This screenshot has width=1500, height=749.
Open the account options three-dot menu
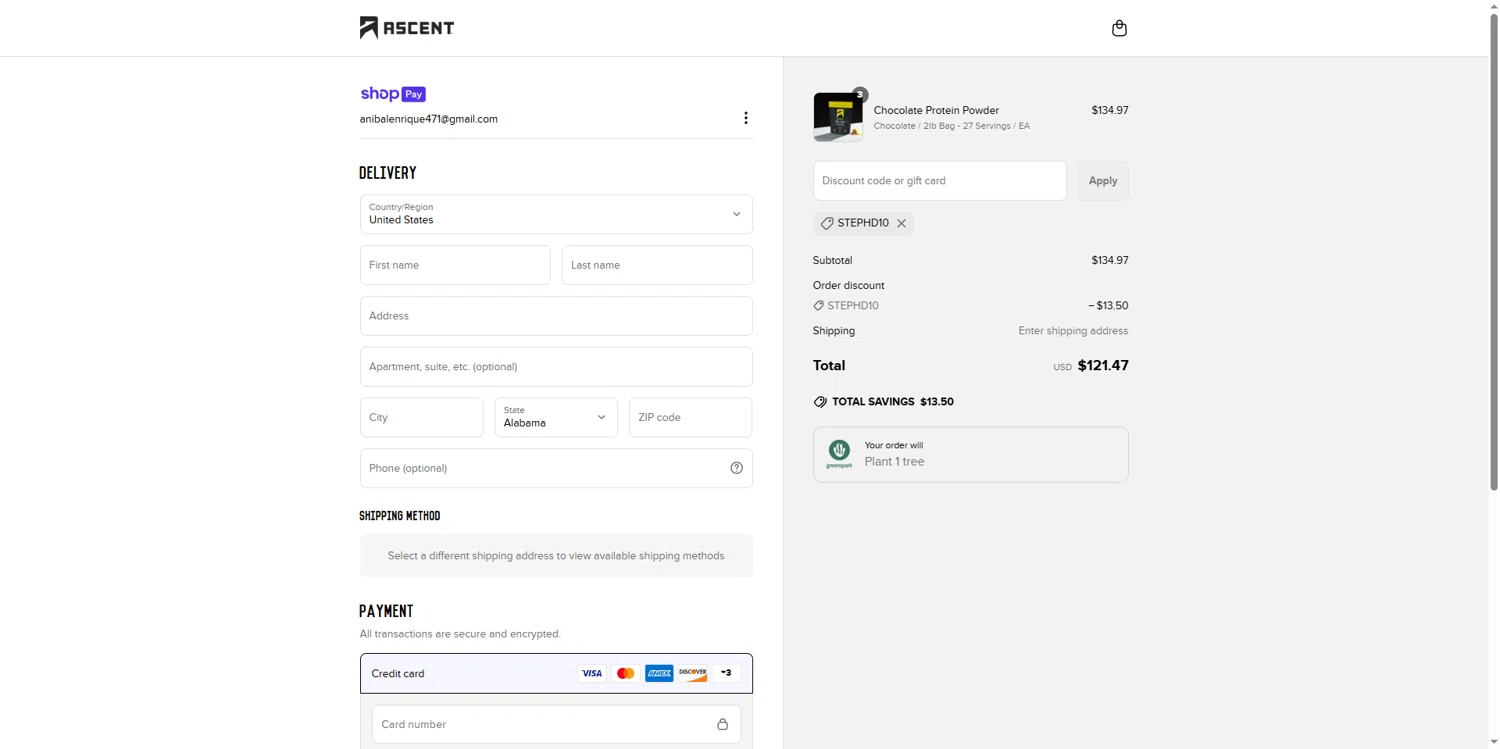pyautogui.click(x=746, y=118)
